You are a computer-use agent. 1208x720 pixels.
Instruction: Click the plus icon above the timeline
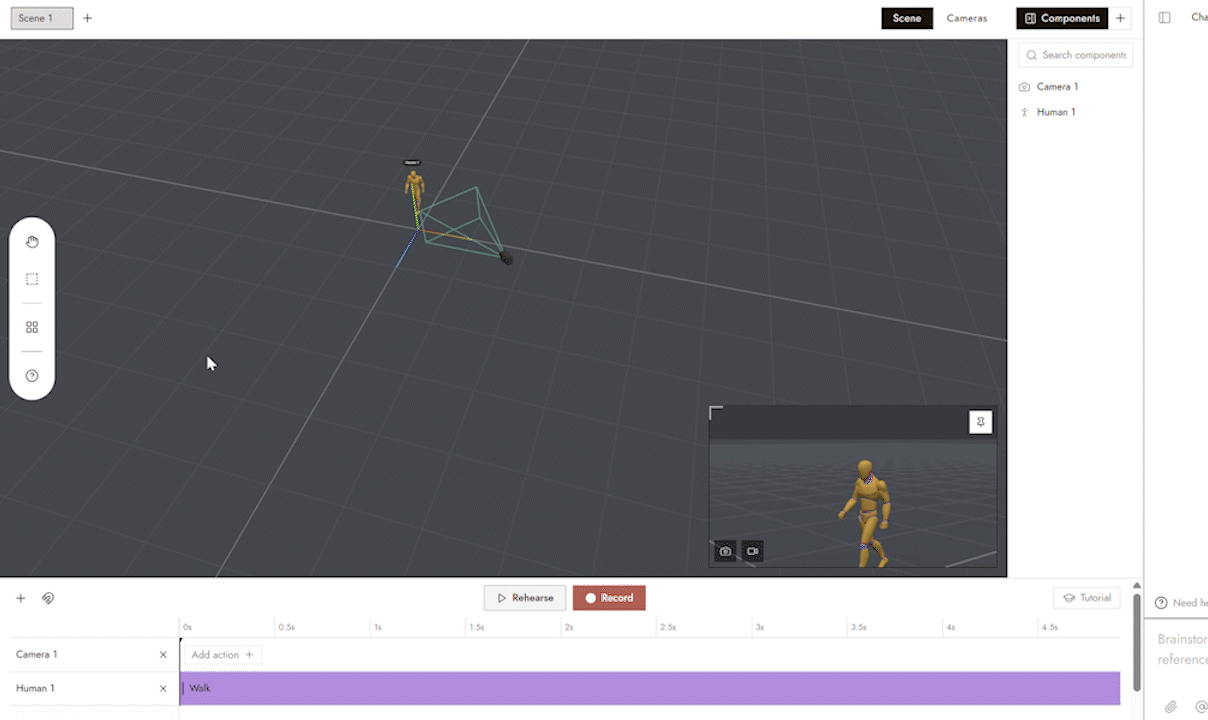(x=20, y=598)
